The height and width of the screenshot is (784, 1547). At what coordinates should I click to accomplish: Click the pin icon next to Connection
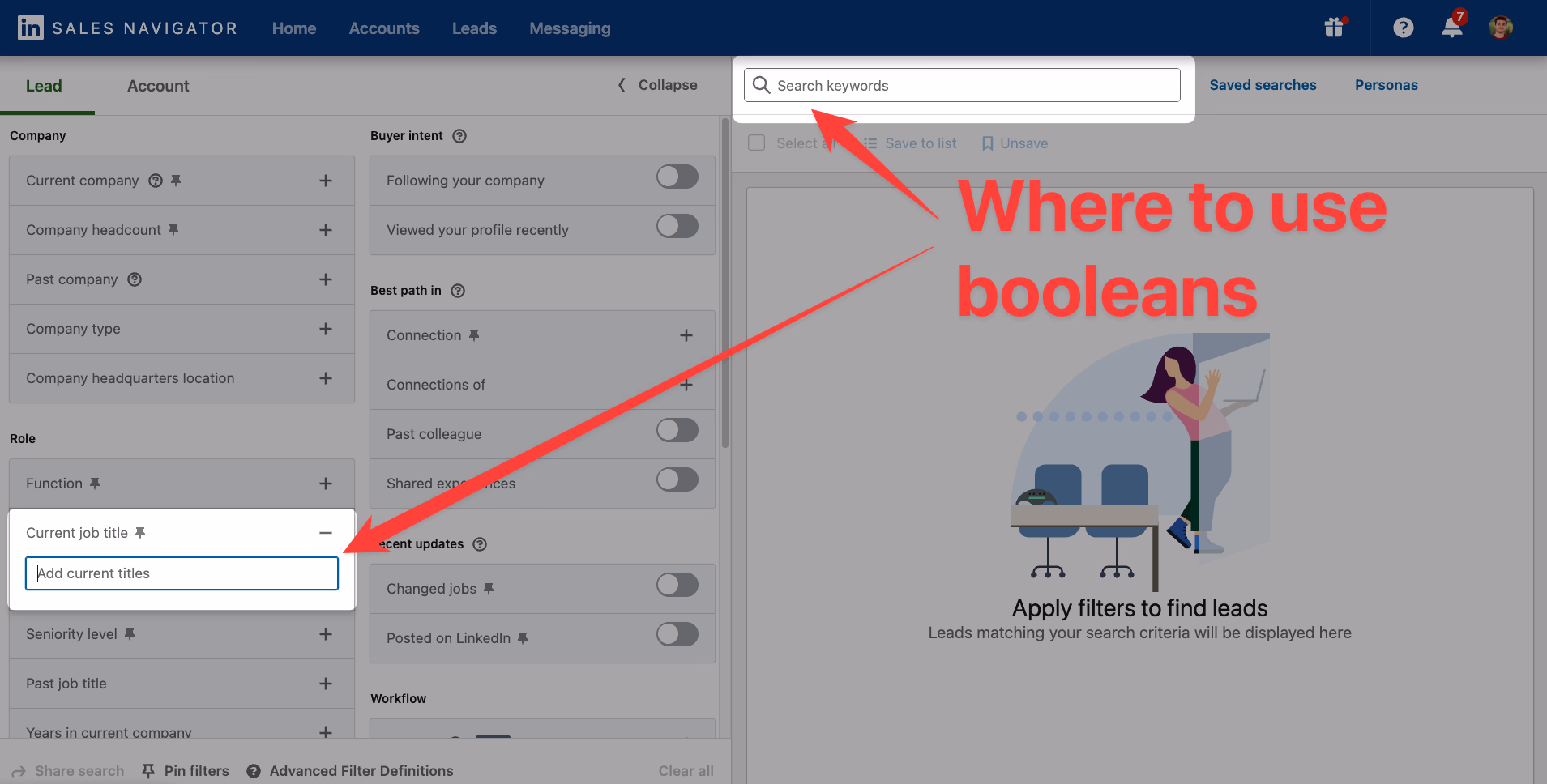point(474,335)
